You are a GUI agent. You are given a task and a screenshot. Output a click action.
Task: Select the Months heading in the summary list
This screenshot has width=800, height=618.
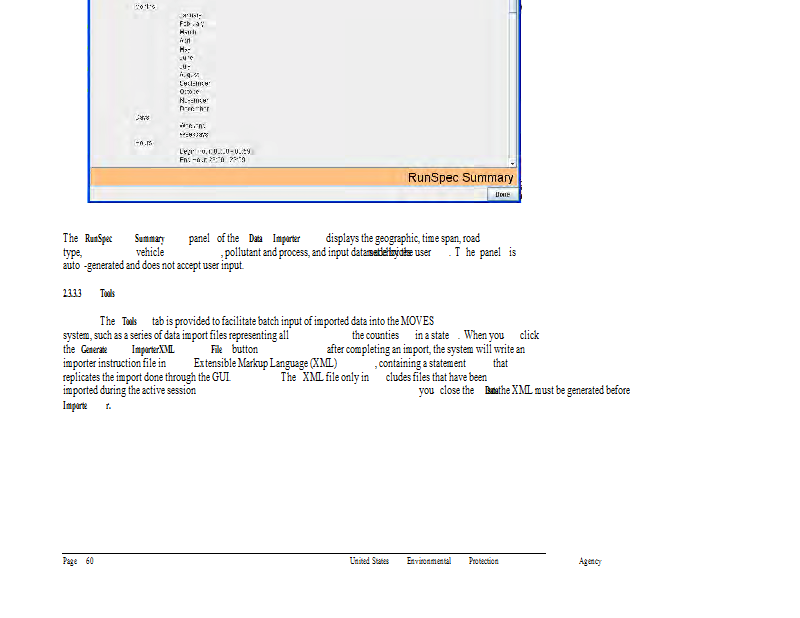tap(144, 7)
